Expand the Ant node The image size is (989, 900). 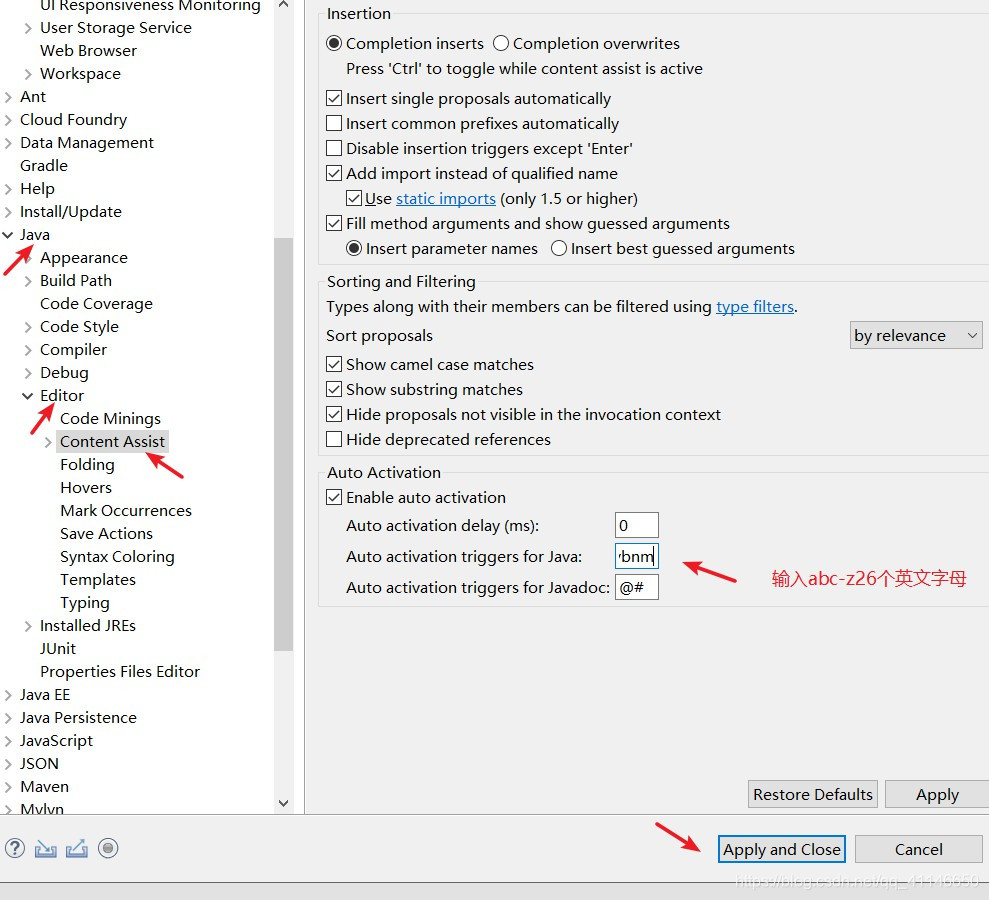point(8,97)
